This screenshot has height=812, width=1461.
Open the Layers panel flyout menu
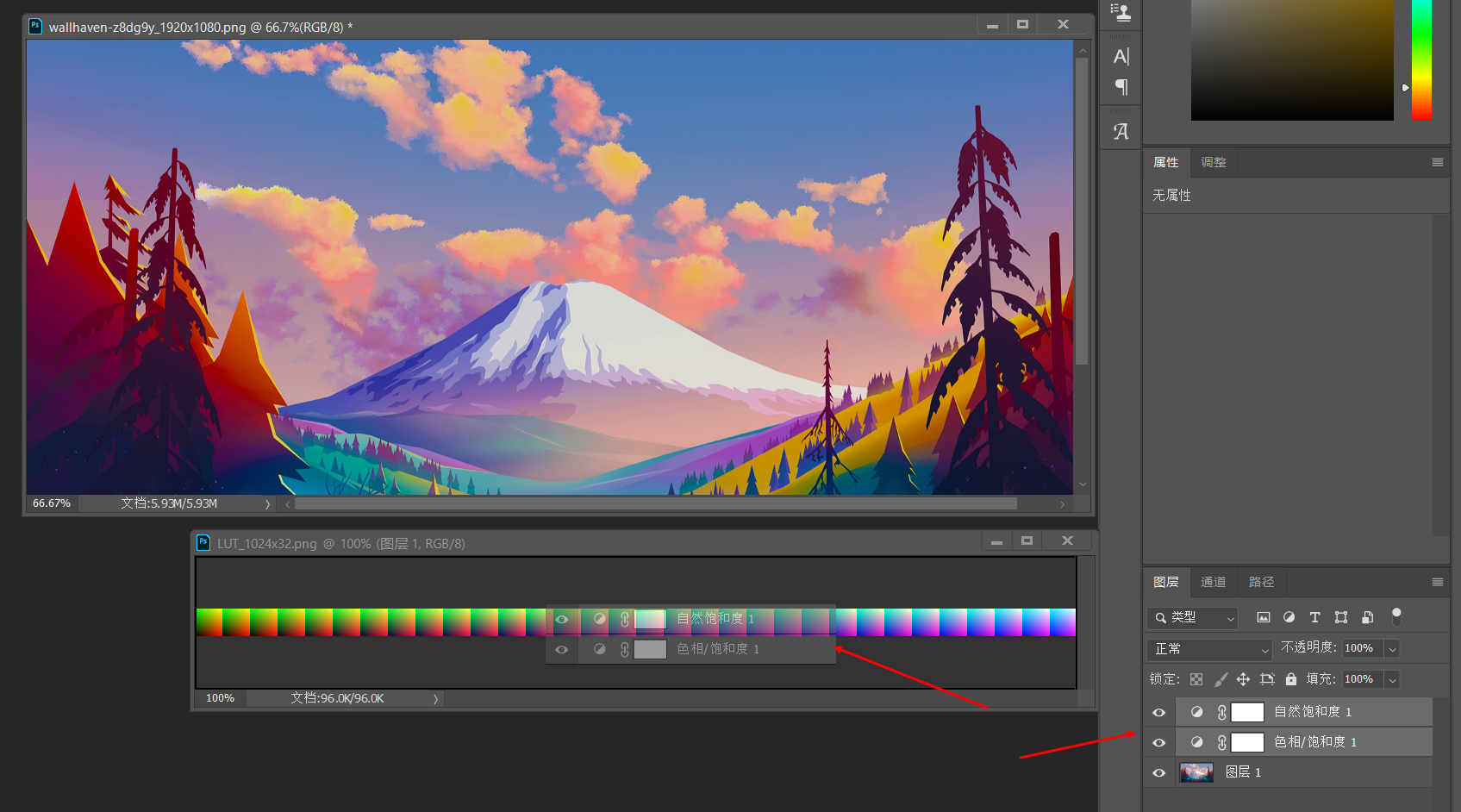(x=1438, y=583)
